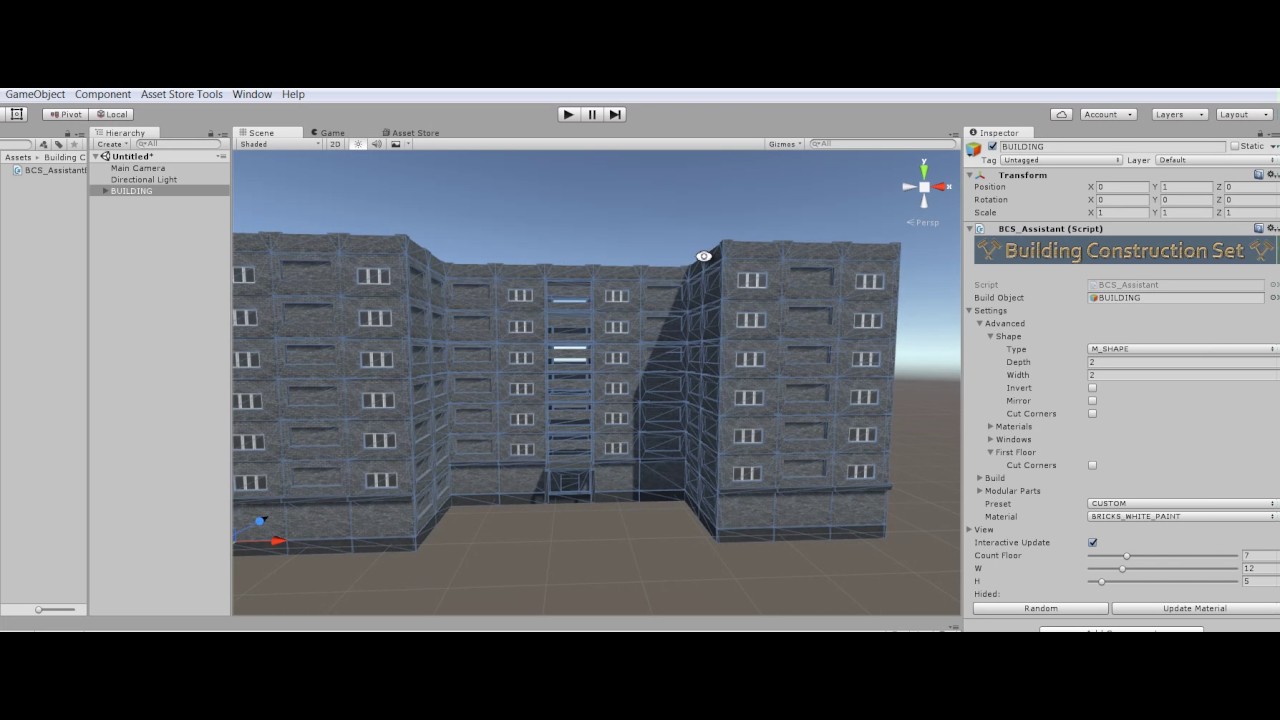Toggle 2D scene view mode

(x=335, y=144)
